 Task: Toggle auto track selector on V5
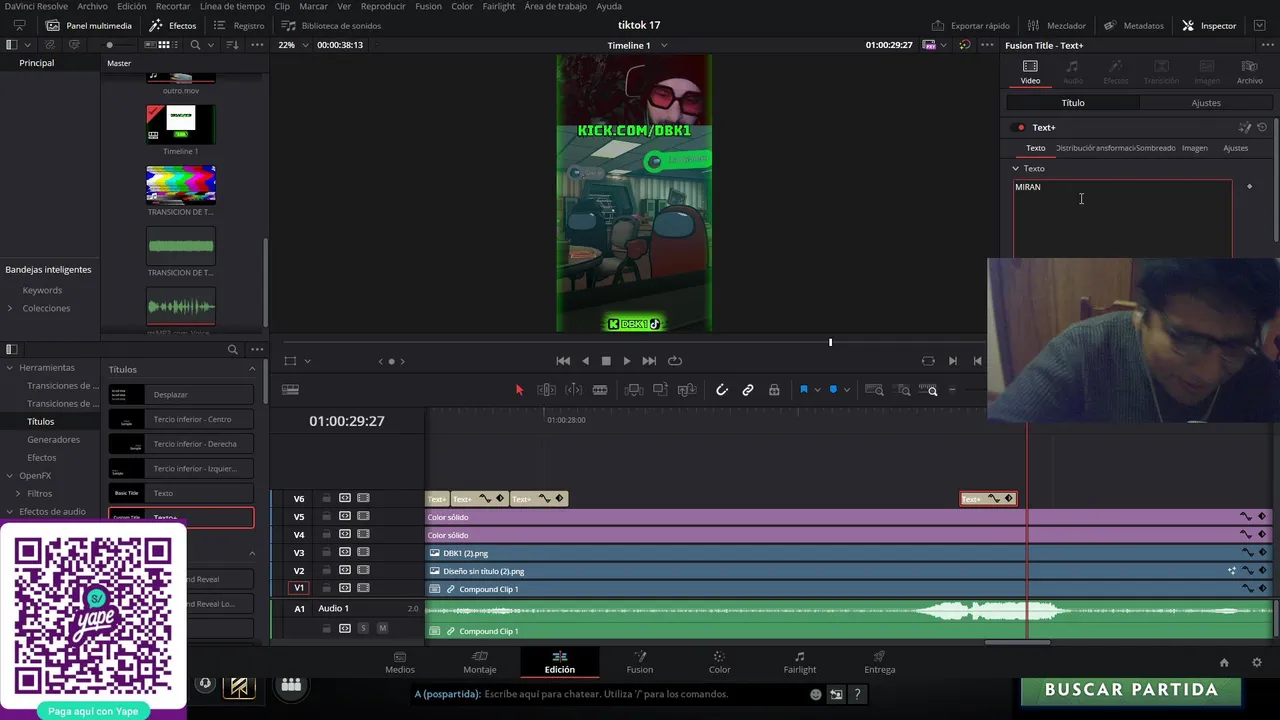click(x=345, y=516)
